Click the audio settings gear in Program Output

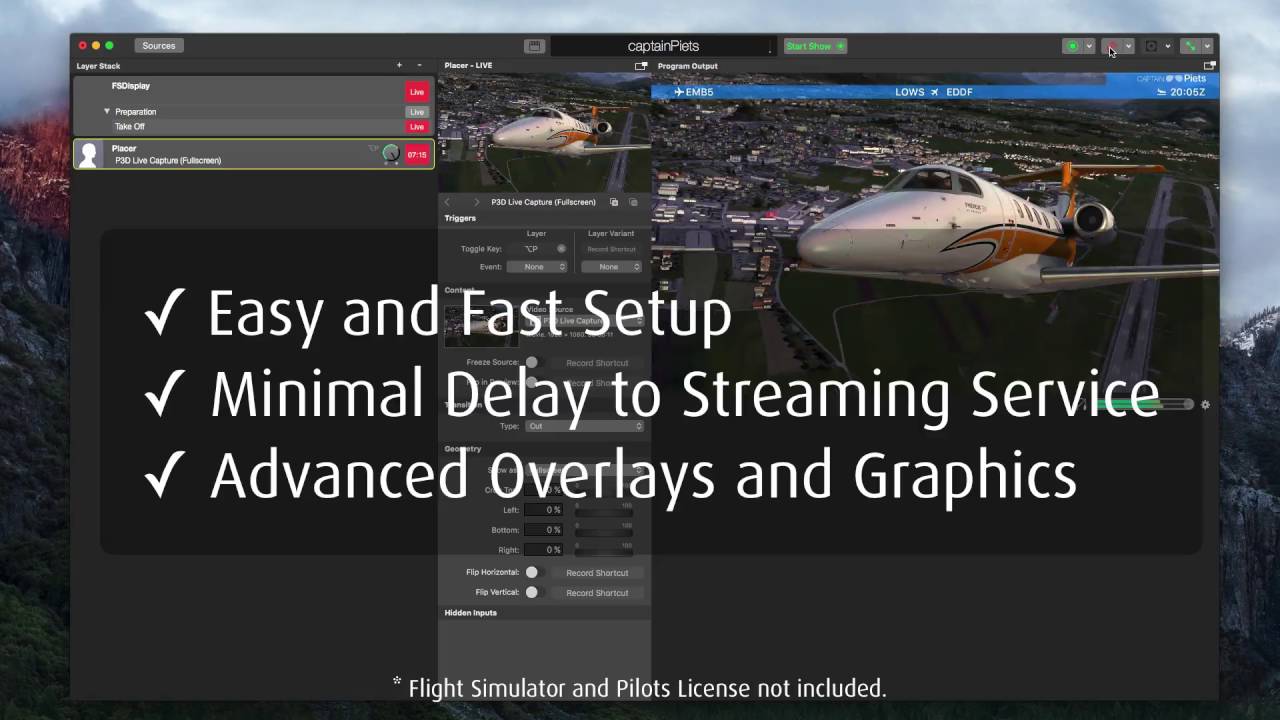(1205, 404)
